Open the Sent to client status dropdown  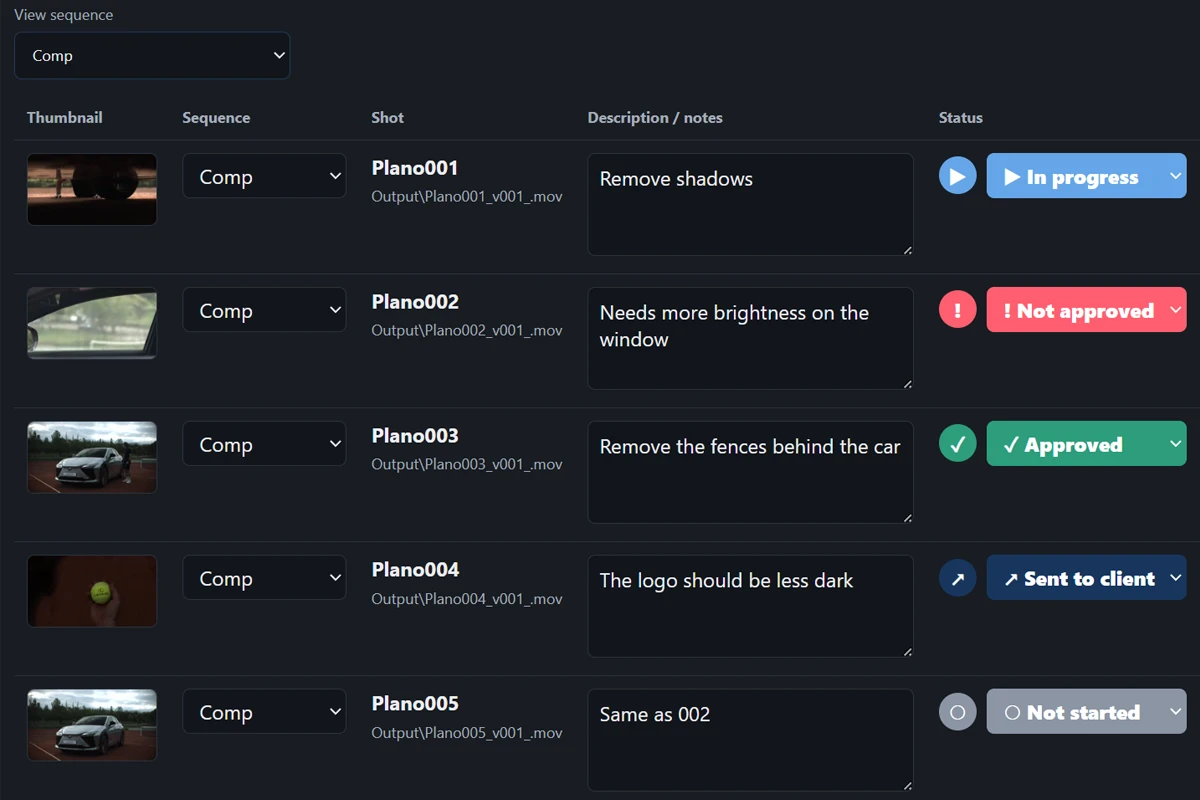click(x=1086, y=578)
